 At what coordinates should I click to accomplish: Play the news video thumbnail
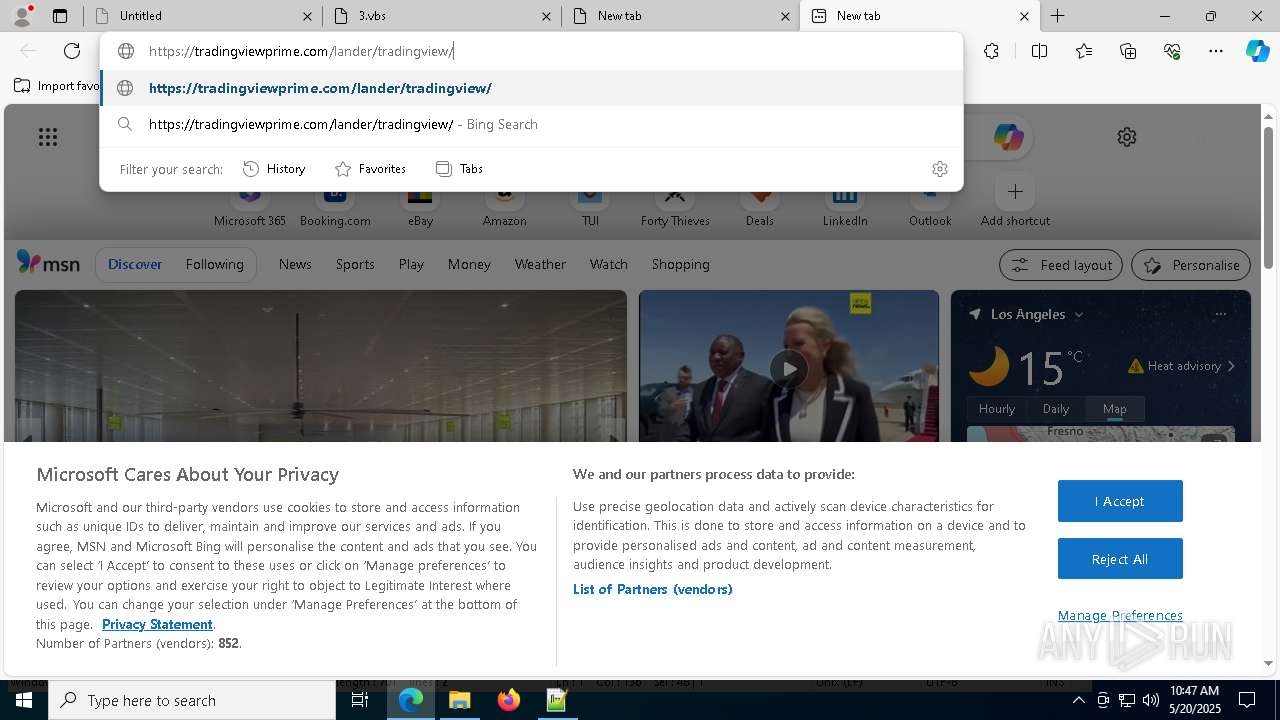point(789,369)
